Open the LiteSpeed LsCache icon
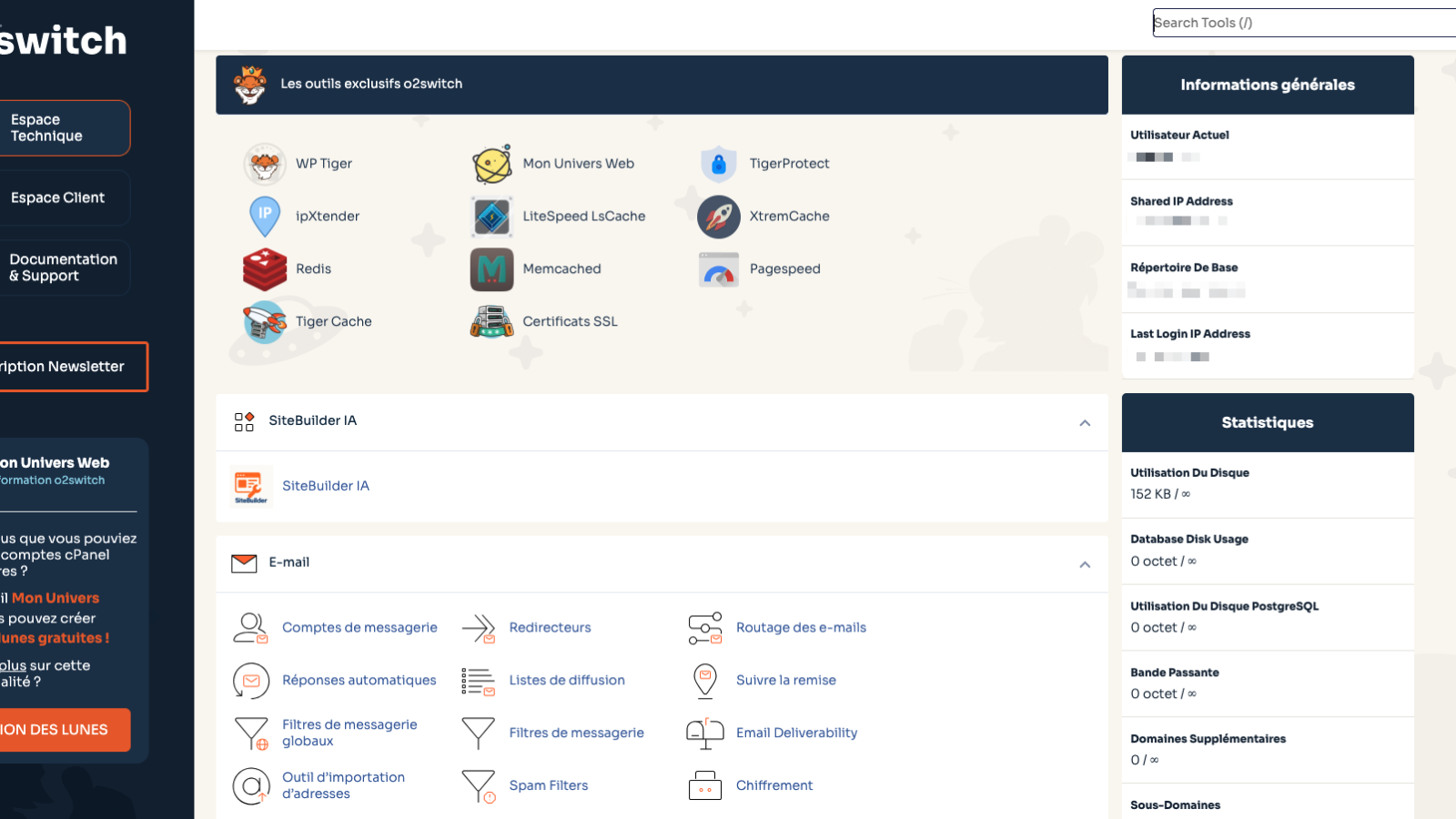 (x=491, y=217)
